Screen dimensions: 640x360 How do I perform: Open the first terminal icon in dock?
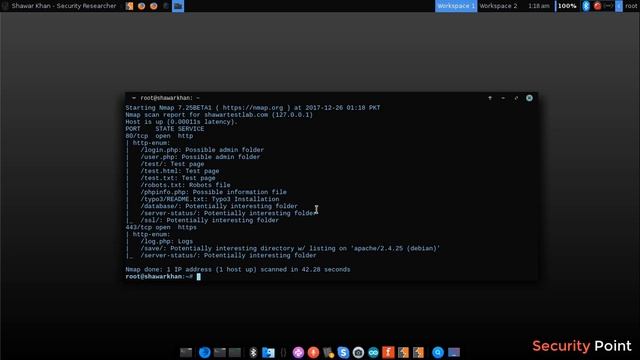[x=186, y=352]
